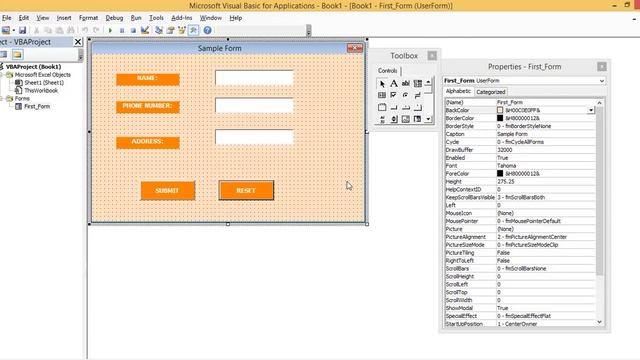Screen dimensions: 640x360
Task: Save the workbook with the floppy disk icon
Action: [22, 30]
